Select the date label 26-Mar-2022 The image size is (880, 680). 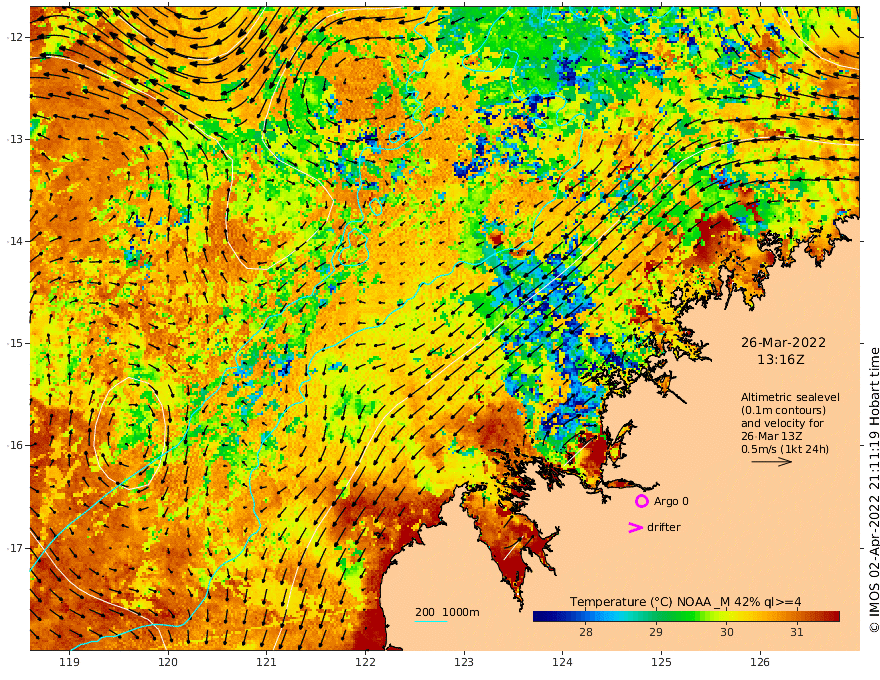click(x=783, y=342)
